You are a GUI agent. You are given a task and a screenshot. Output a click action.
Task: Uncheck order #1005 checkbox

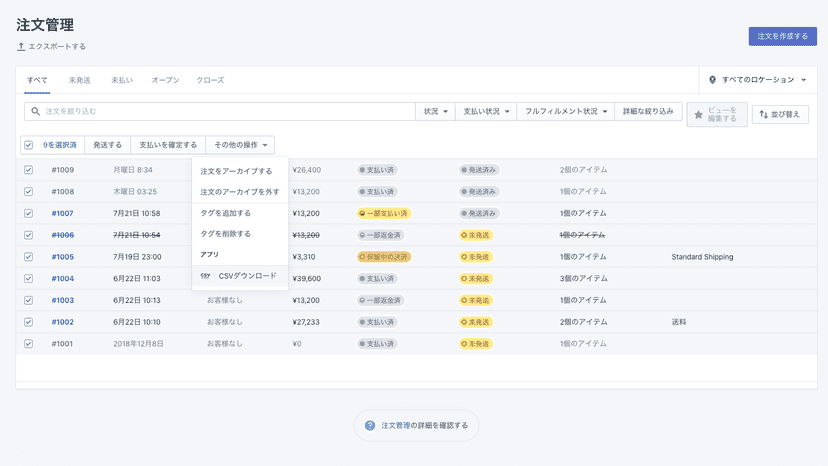click(29, 257)
